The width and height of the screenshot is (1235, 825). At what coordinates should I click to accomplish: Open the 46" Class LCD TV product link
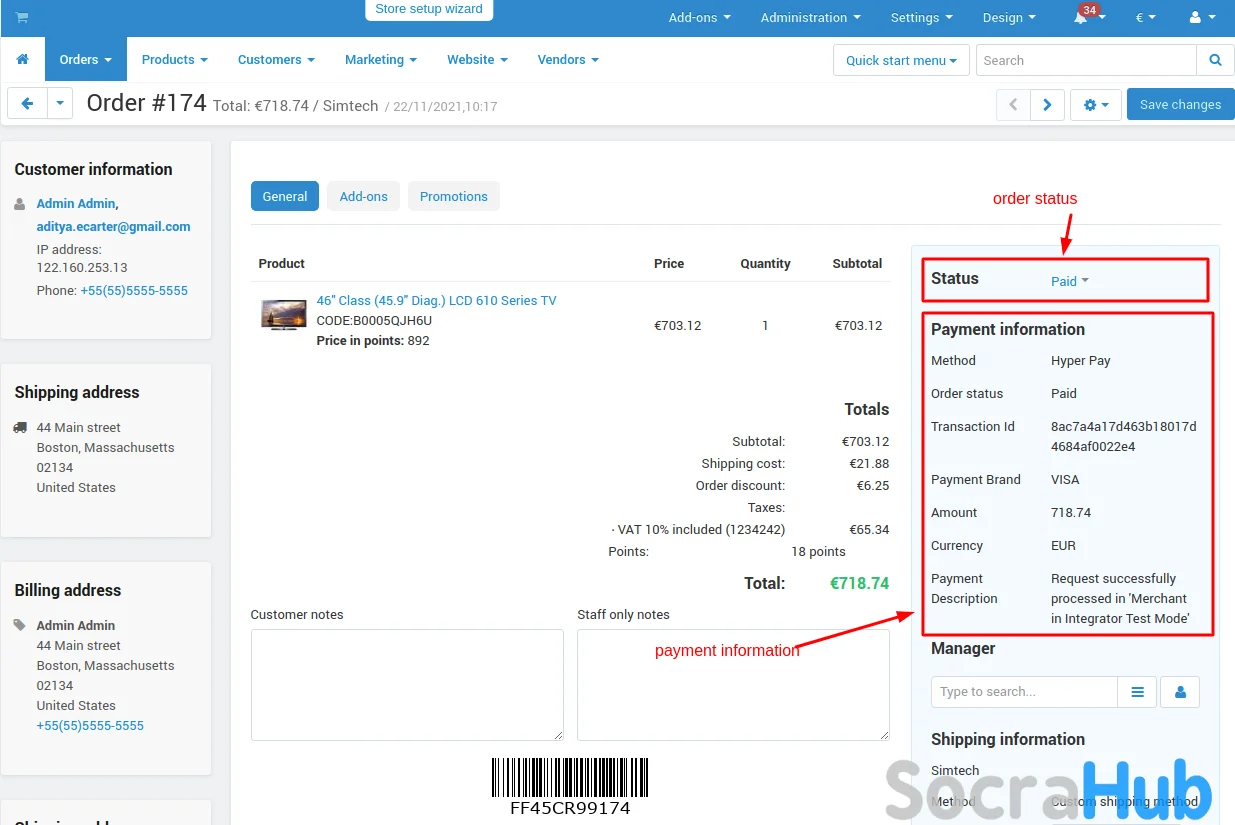(x=436, y=301)
